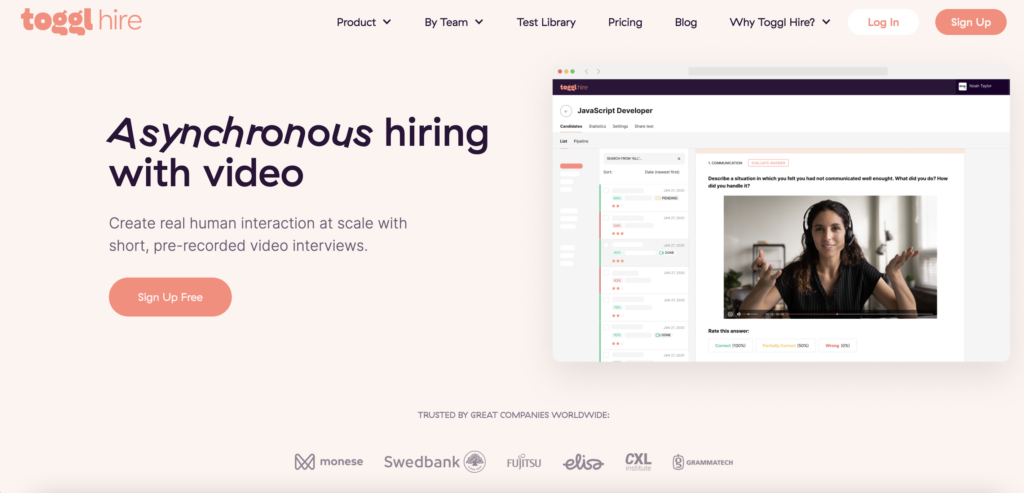Click the Fujitsu logo
1024x493 pixels.
tap(524, 462)
